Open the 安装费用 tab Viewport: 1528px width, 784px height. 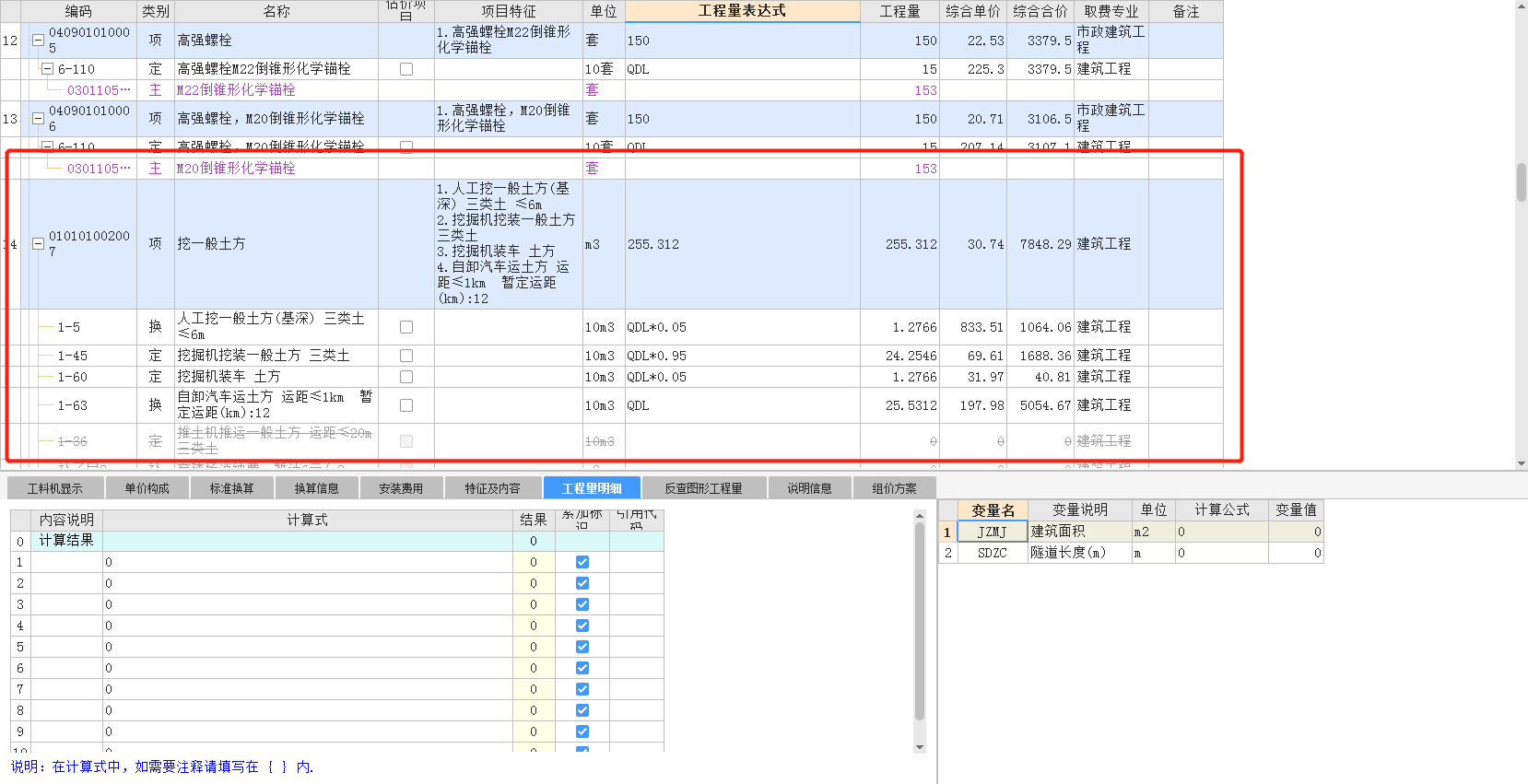click(401, 488)
